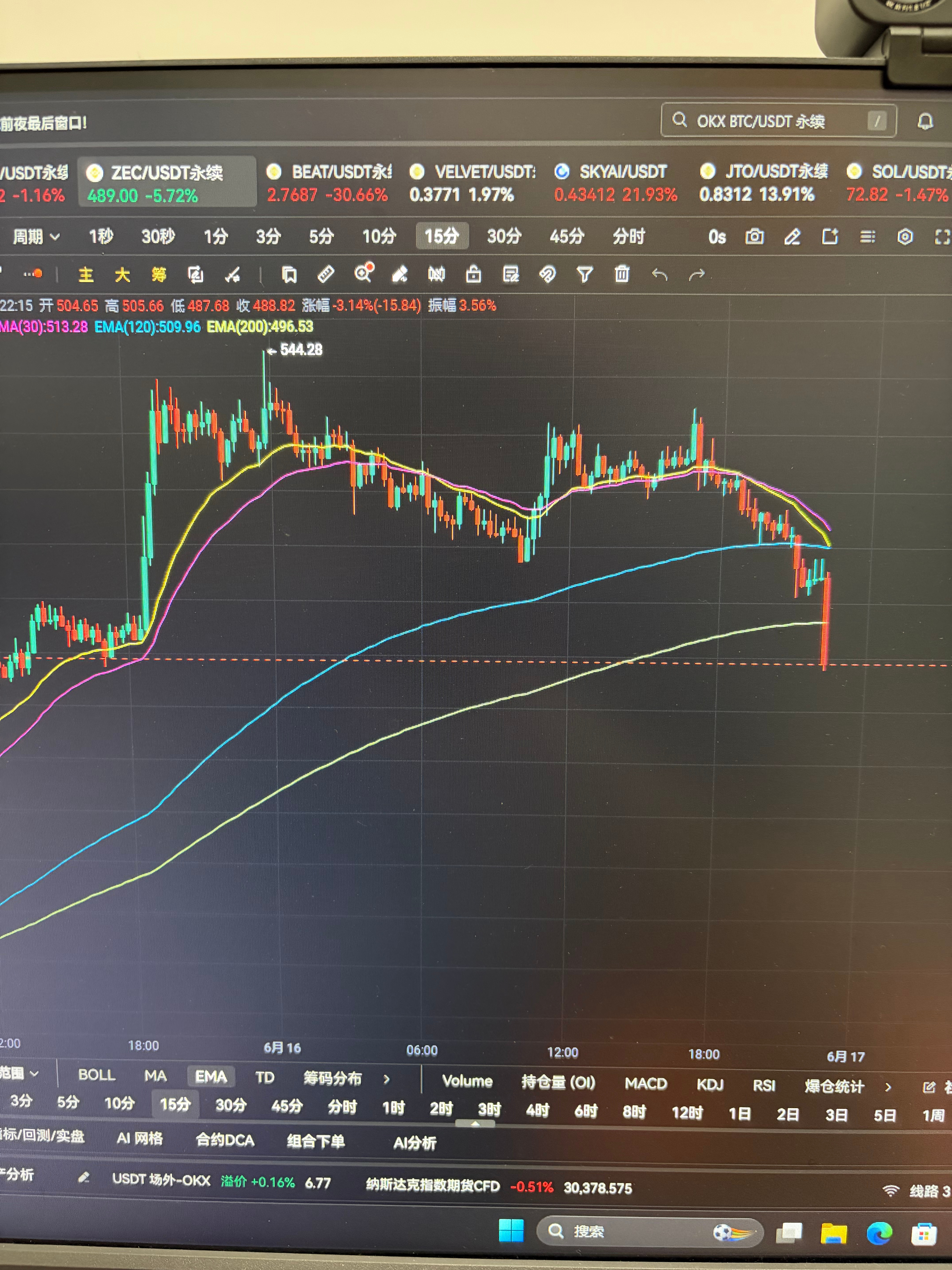
Task: Click the funnel filter icon
Action: (x=585, y=274)
